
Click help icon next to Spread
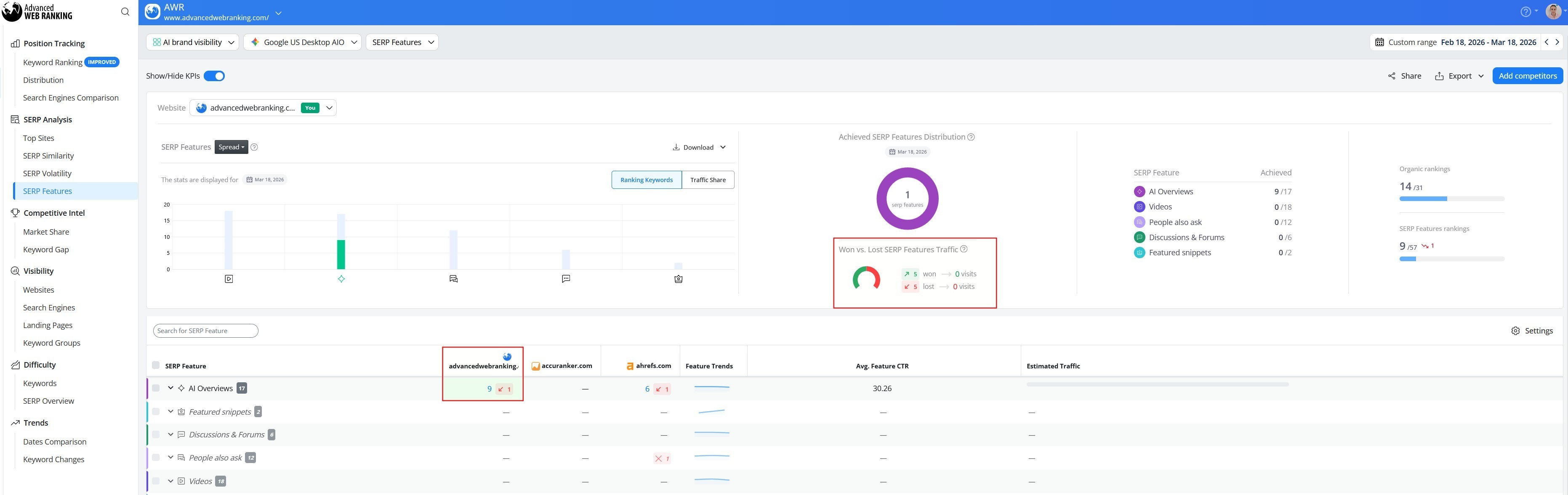click(254, 147)
